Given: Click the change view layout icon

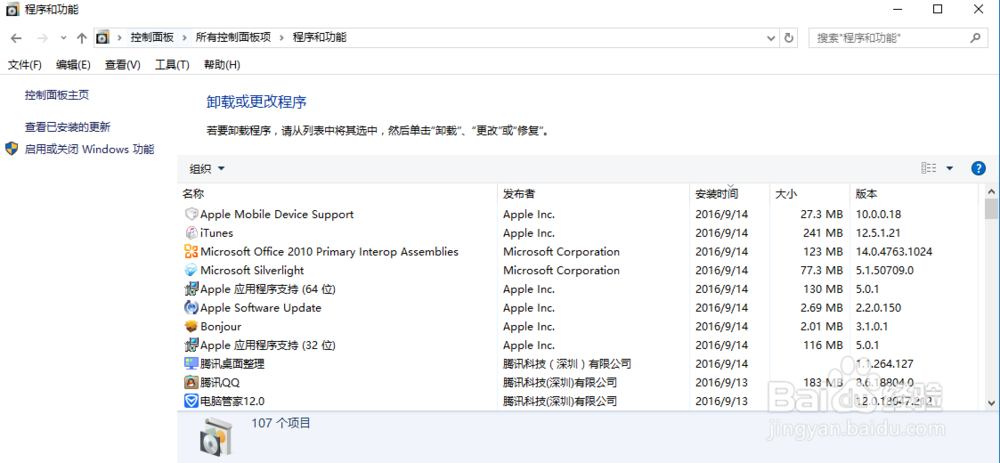Looking at the screenshot, I should 929,168.
